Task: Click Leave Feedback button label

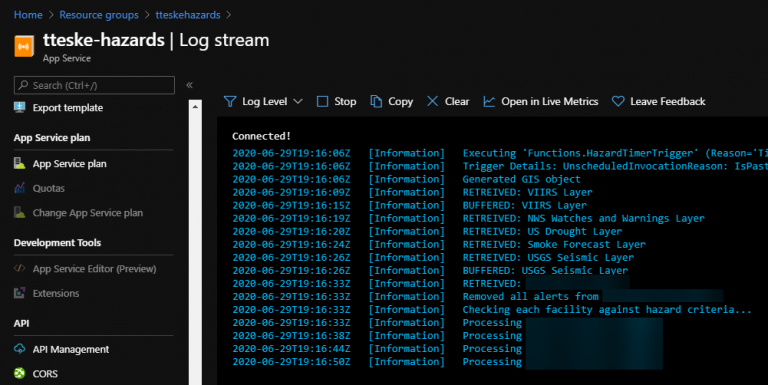Action: [x=668, y=101]
